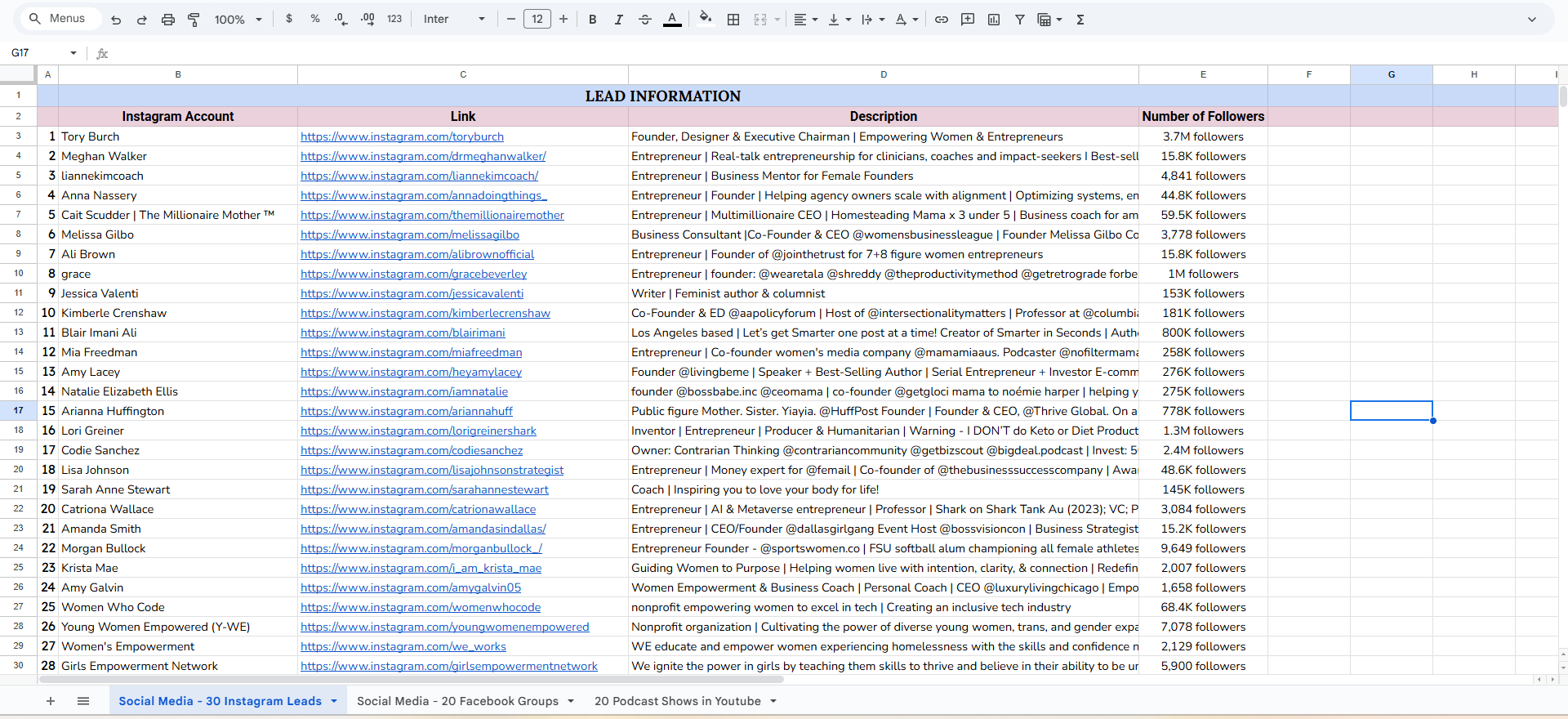This screenshot has width=1568, height=719.
Task: Click the merge cells icon
Action: (x=760, y=20)
